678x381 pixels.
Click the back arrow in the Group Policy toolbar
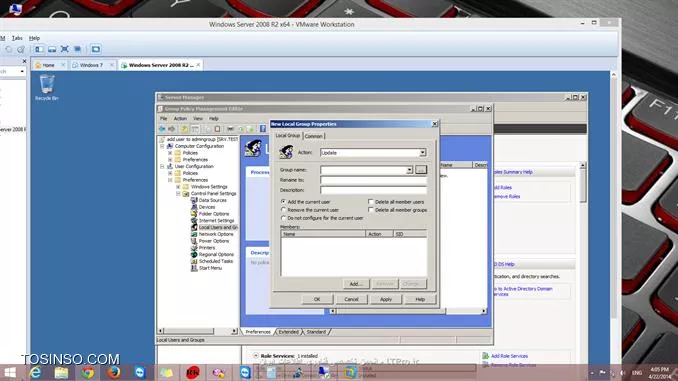click(x=162, y=129)
